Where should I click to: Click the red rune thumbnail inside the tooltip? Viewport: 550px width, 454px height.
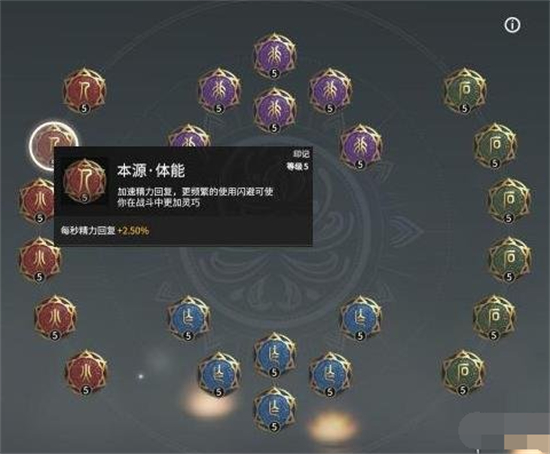(85, 181)
